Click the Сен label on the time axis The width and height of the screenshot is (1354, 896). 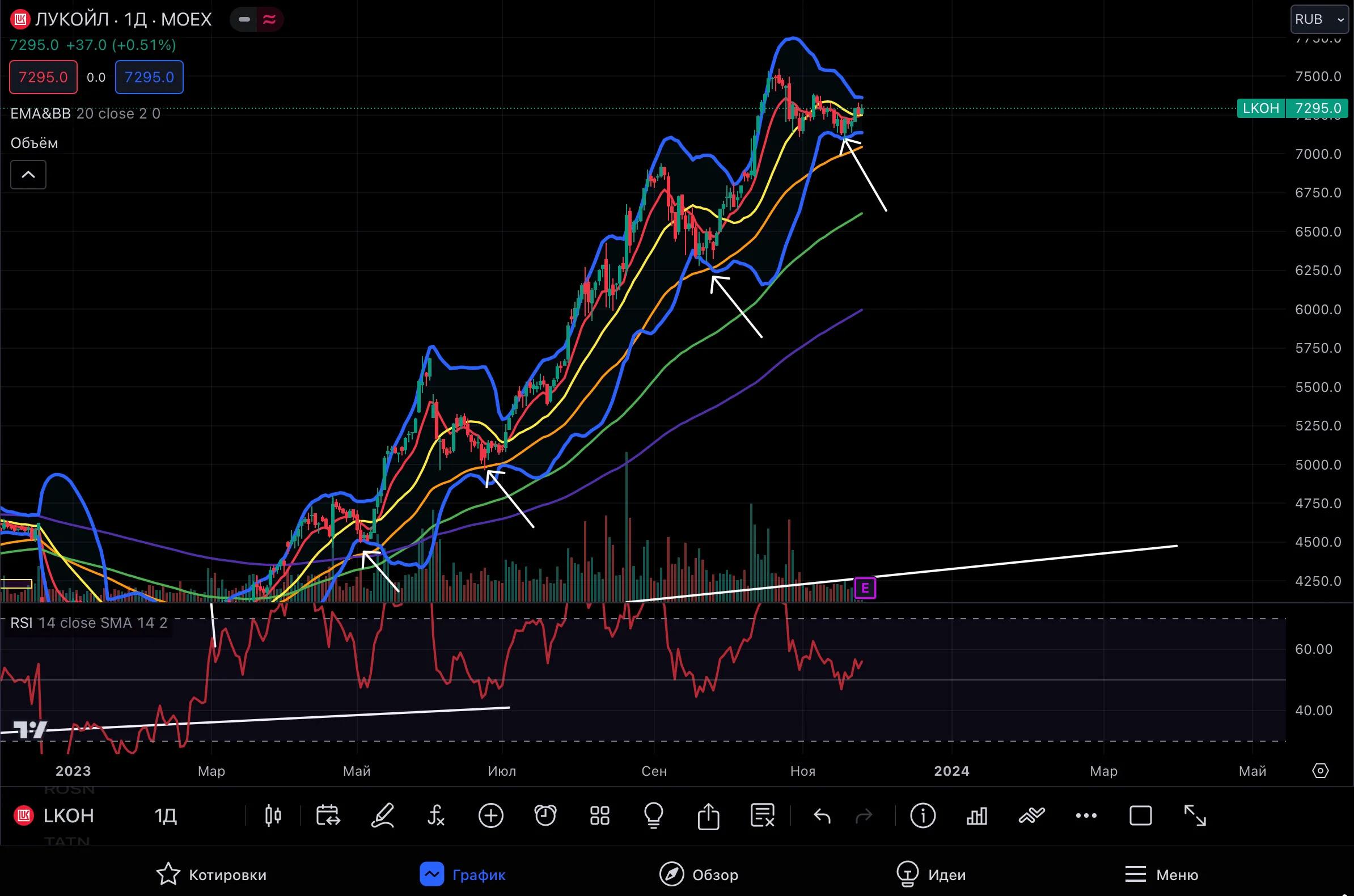(654, 771)
